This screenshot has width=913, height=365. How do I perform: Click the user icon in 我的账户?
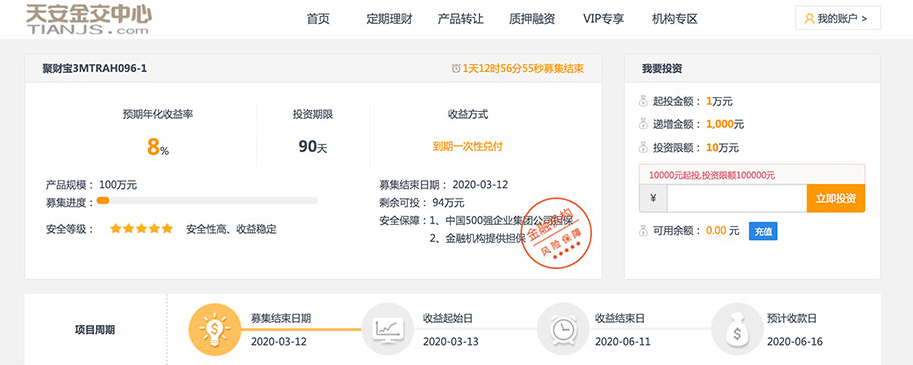click(809, 19)
